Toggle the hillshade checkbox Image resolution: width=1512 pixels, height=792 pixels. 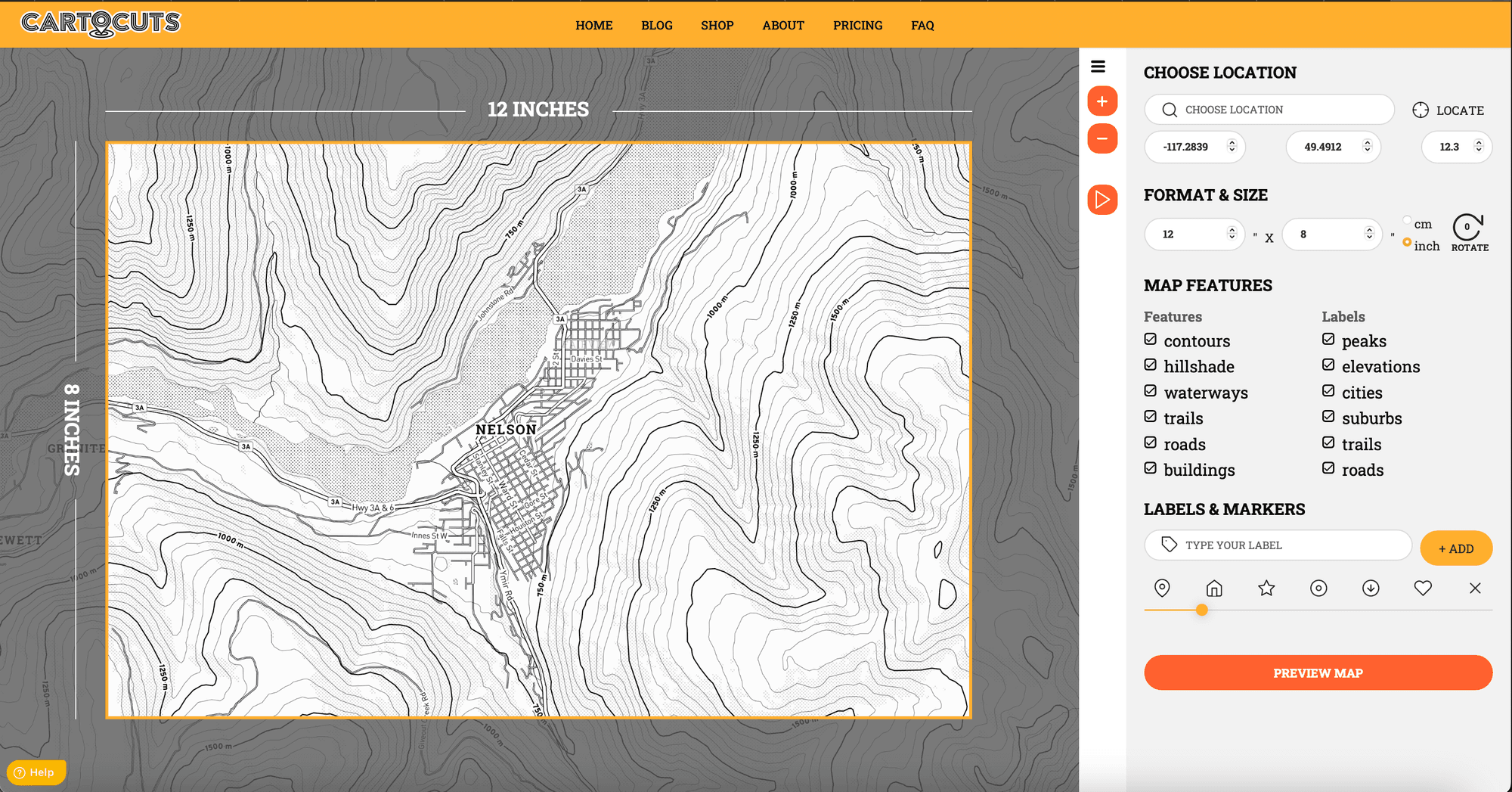click(1151, 365)
